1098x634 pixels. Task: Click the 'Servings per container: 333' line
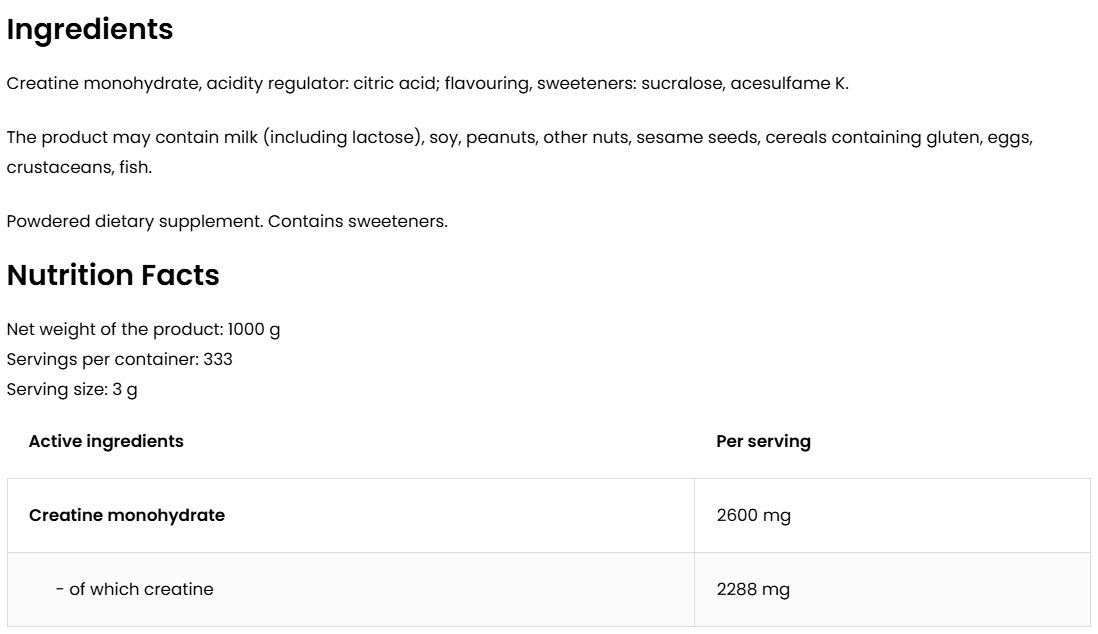[x=119, y=359]
